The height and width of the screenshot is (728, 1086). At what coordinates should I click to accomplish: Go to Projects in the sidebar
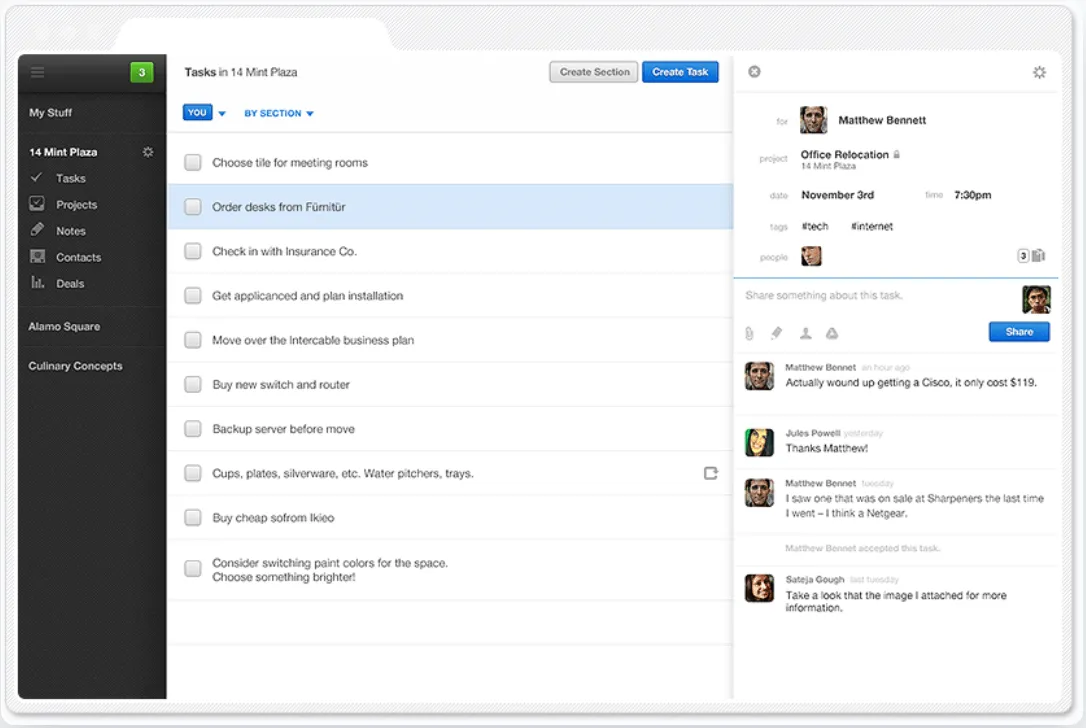tap(76, 204)
